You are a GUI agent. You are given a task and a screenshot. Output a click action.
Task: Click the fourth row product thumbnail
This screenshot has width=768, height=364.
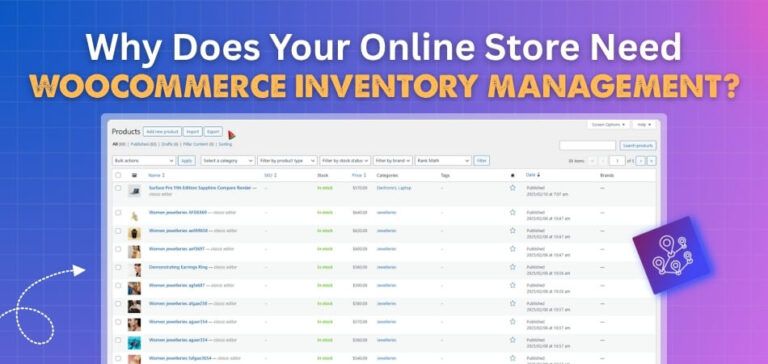134,252
